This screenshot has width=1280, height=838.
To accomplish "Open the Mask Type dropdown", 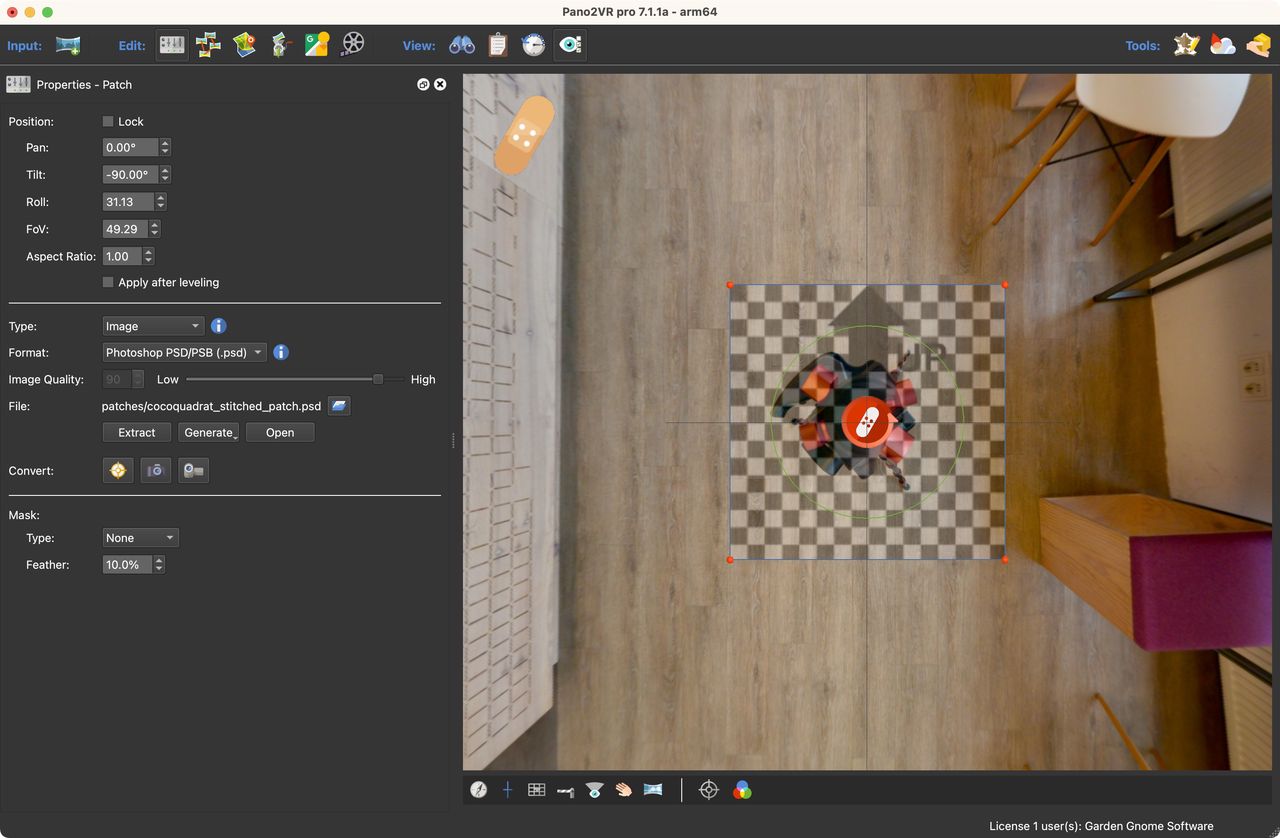I will (140, 538).
